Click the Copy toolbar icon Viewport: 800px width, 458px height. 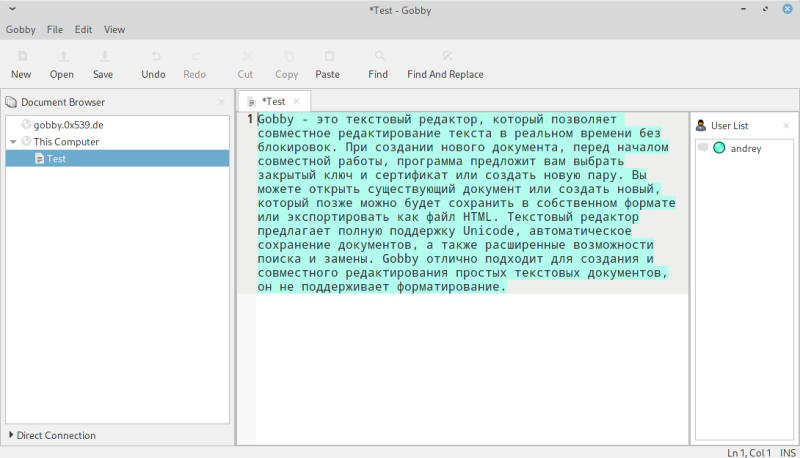pos(287,57)
